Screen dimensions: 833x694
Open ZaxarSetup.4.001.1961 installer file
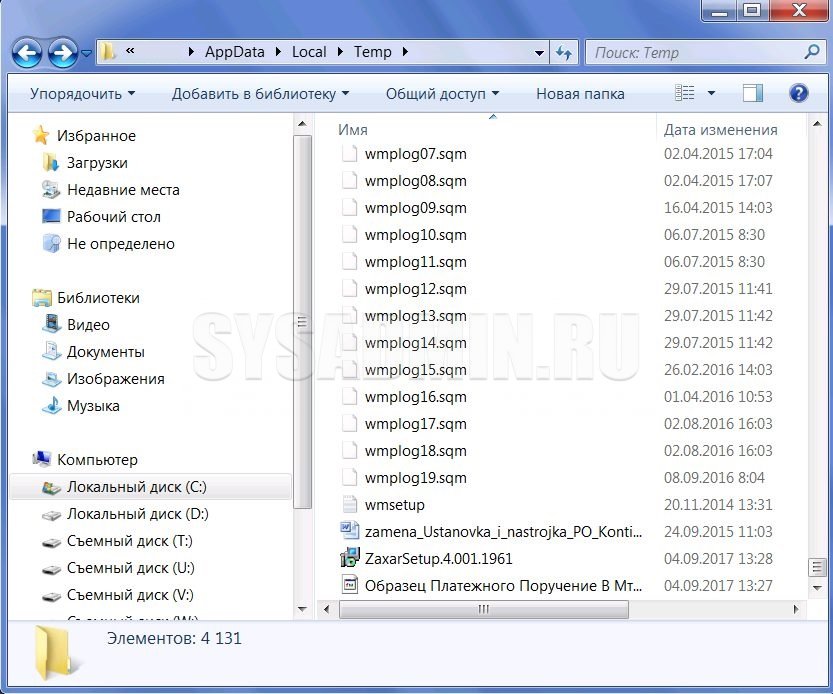[438, 558]
